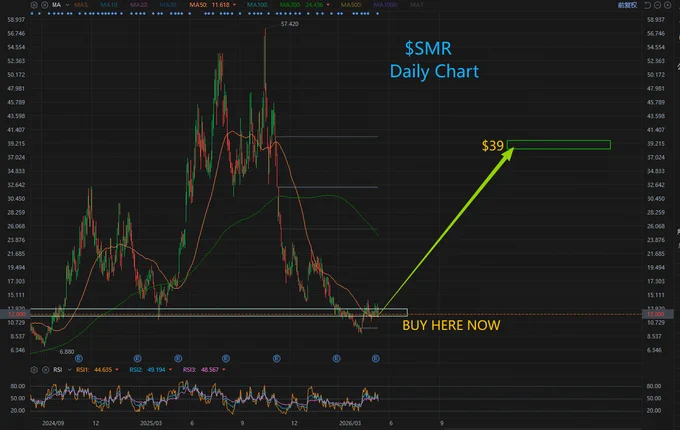
Task: Toggle the MA100 moving average line
Action: 258,5
